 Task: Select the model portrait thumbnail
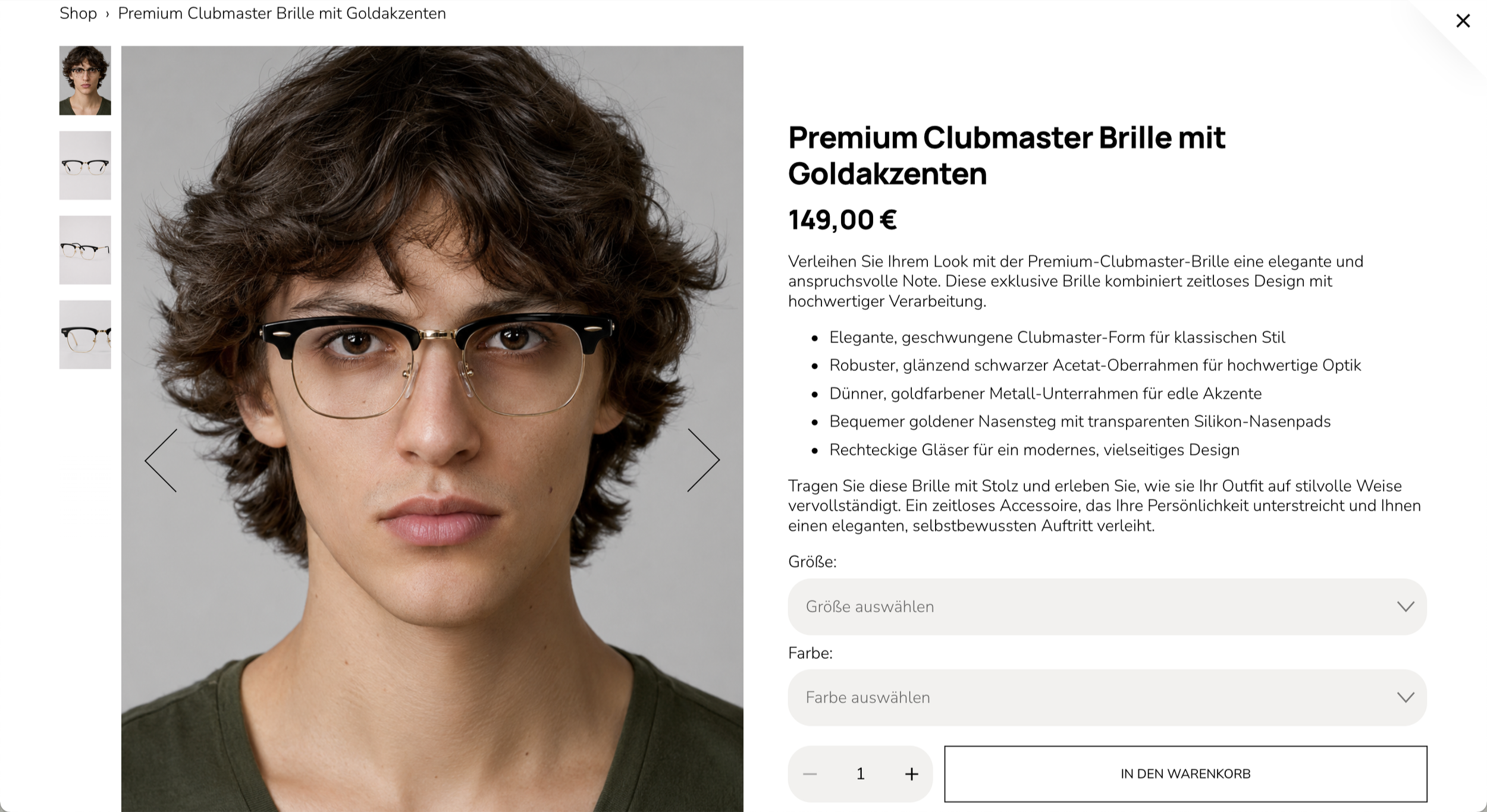tap(85, 80)
